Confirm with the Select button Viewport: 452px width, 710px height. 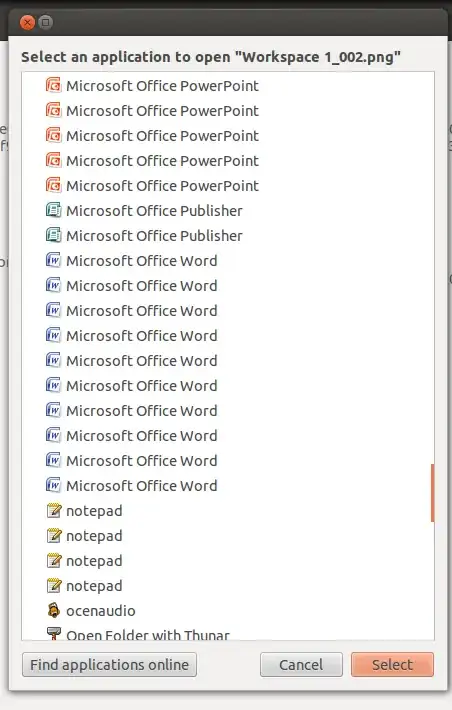[x=392, y=664]
